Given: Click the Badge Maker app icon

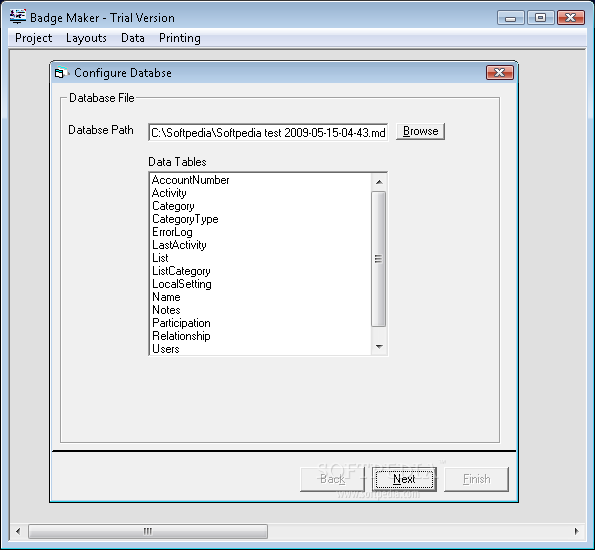Looking at the screenshot, I should pos(18,17).
